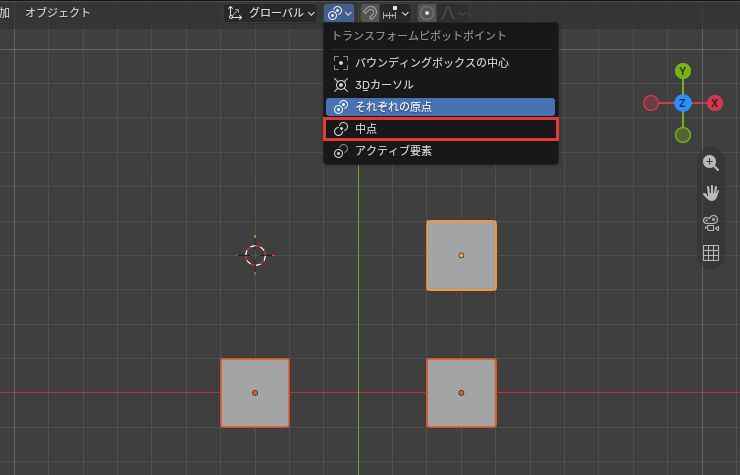This screenshot has height=475, width=740.
Task: Choose 中点 pivot point option
Action: (x=440, y=129)
